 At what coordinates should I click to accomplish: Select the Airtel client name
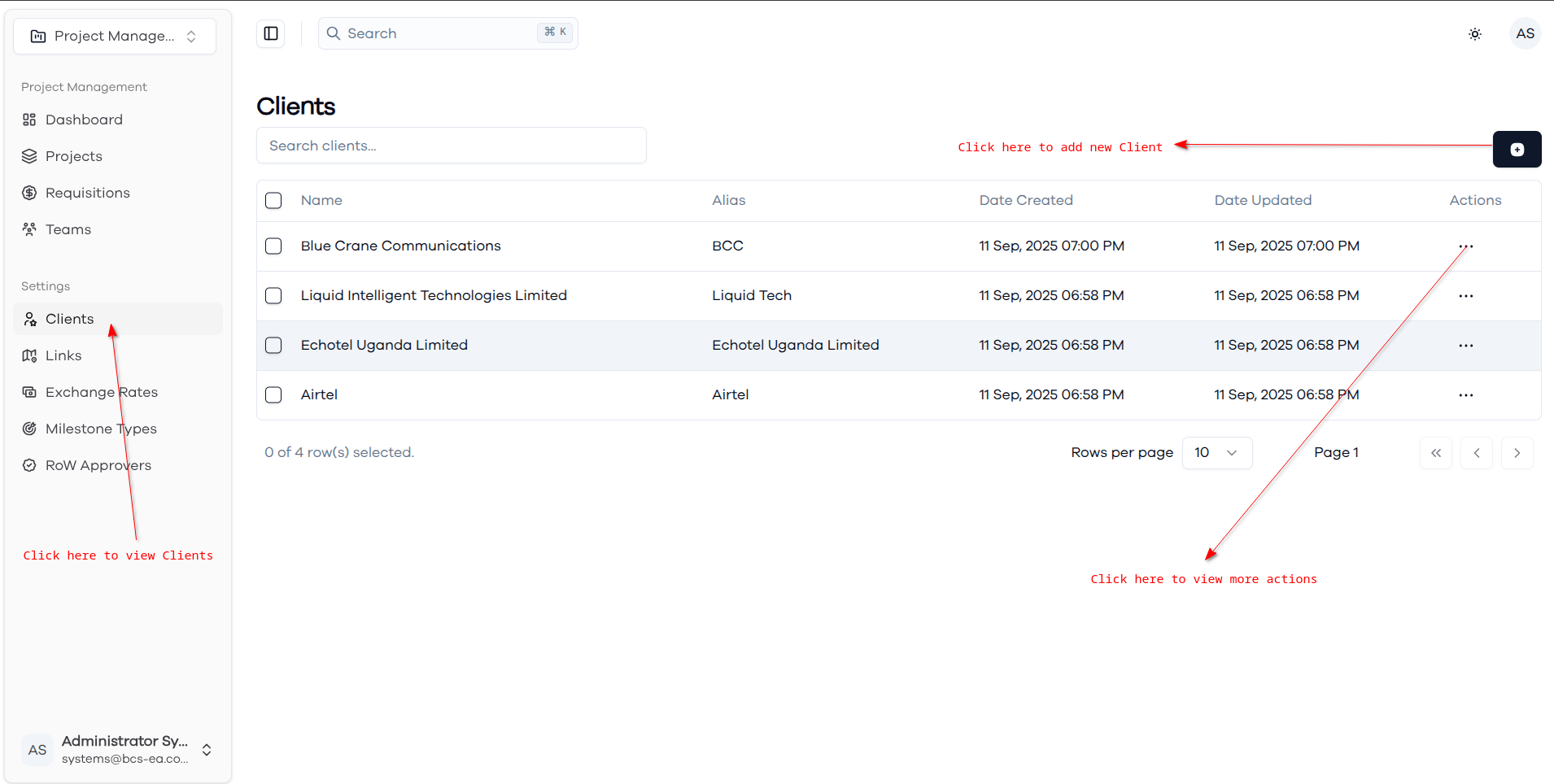(x=319, y=394)
